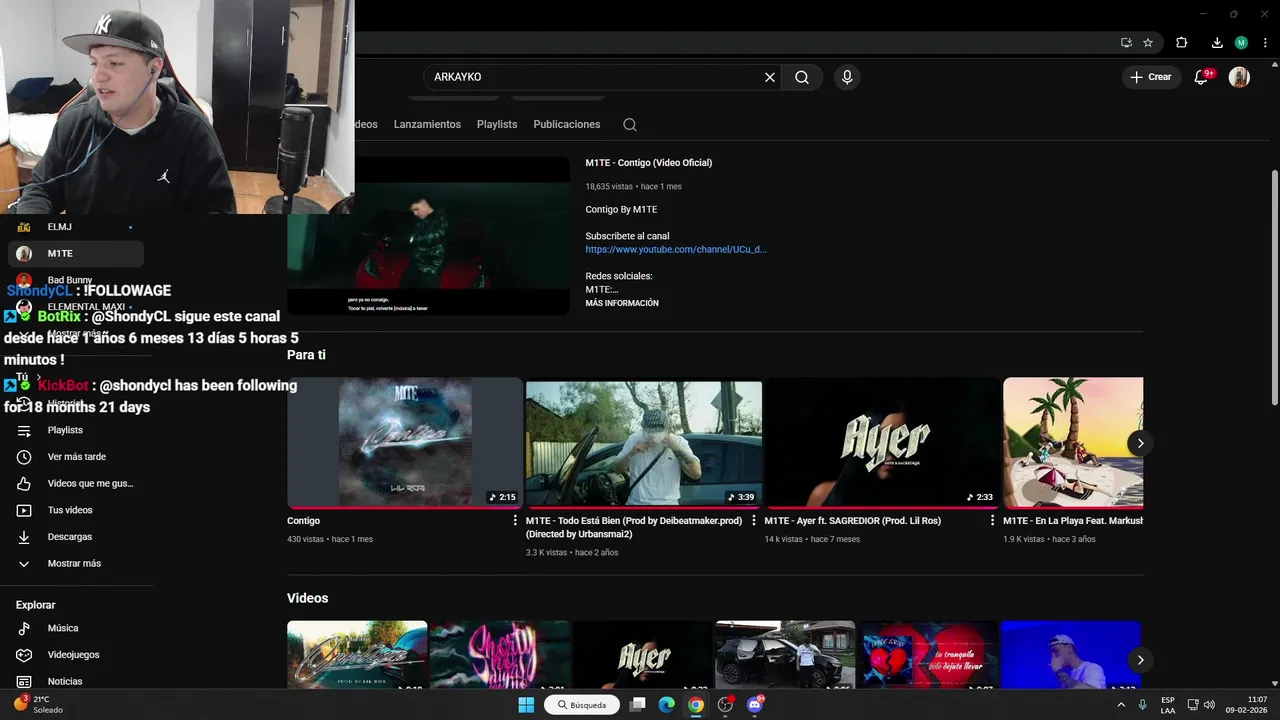Open Task View on taskbar
This screenshot has height=720, width=1280.
[638, 705]
